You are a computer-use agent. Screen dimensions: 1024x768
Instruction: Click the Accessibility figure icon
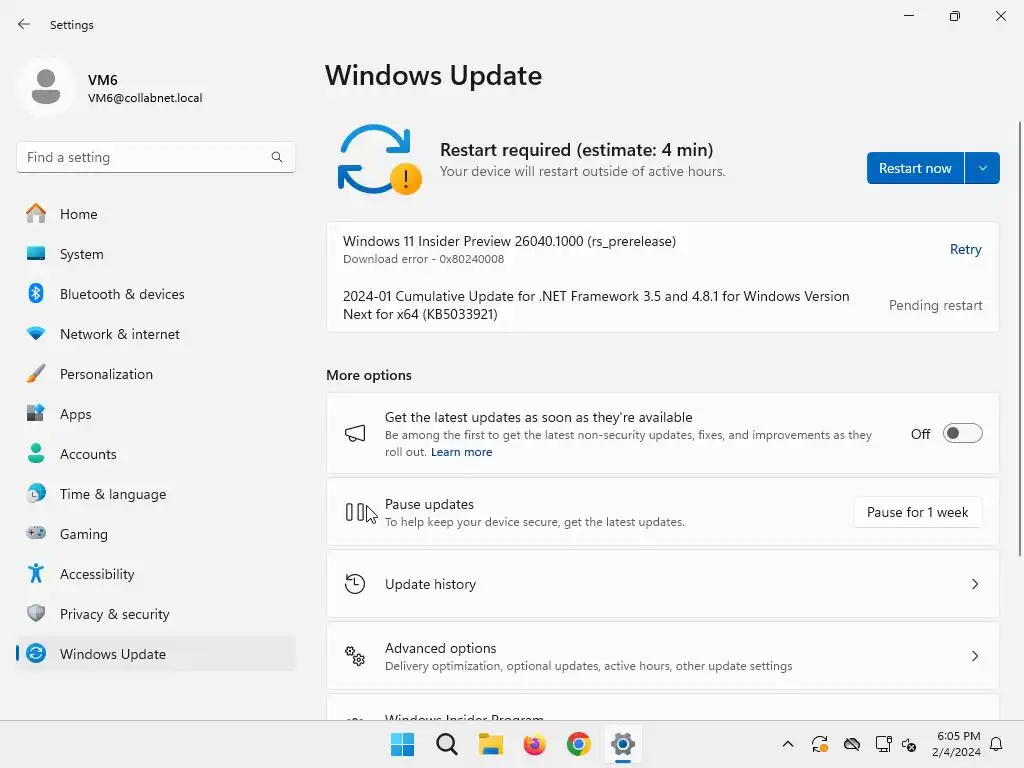tap(36, 573)
